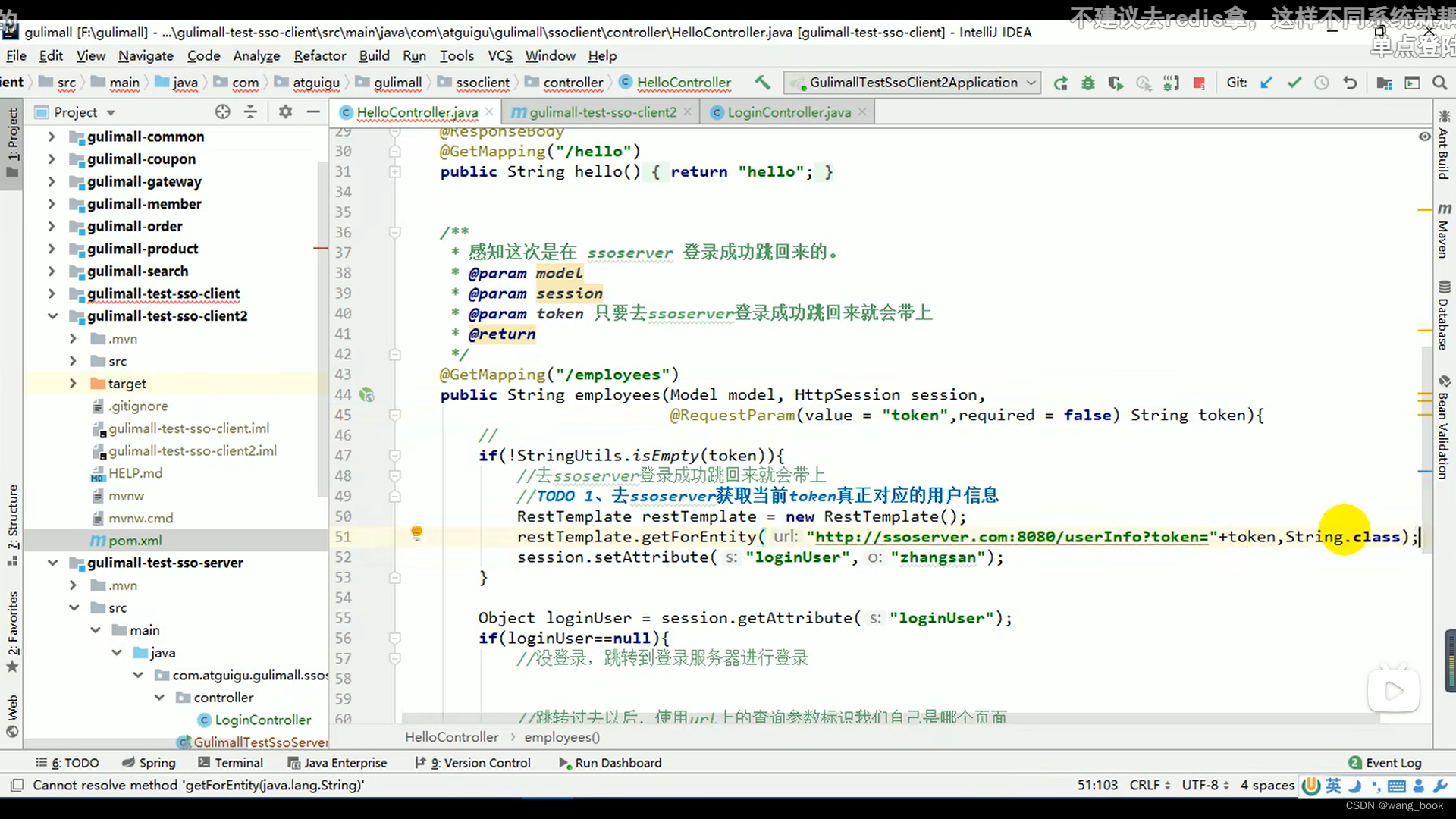Toggle the 6: TODO tool window
Screen dimensions: 1456x819
(x=67, y=763)
